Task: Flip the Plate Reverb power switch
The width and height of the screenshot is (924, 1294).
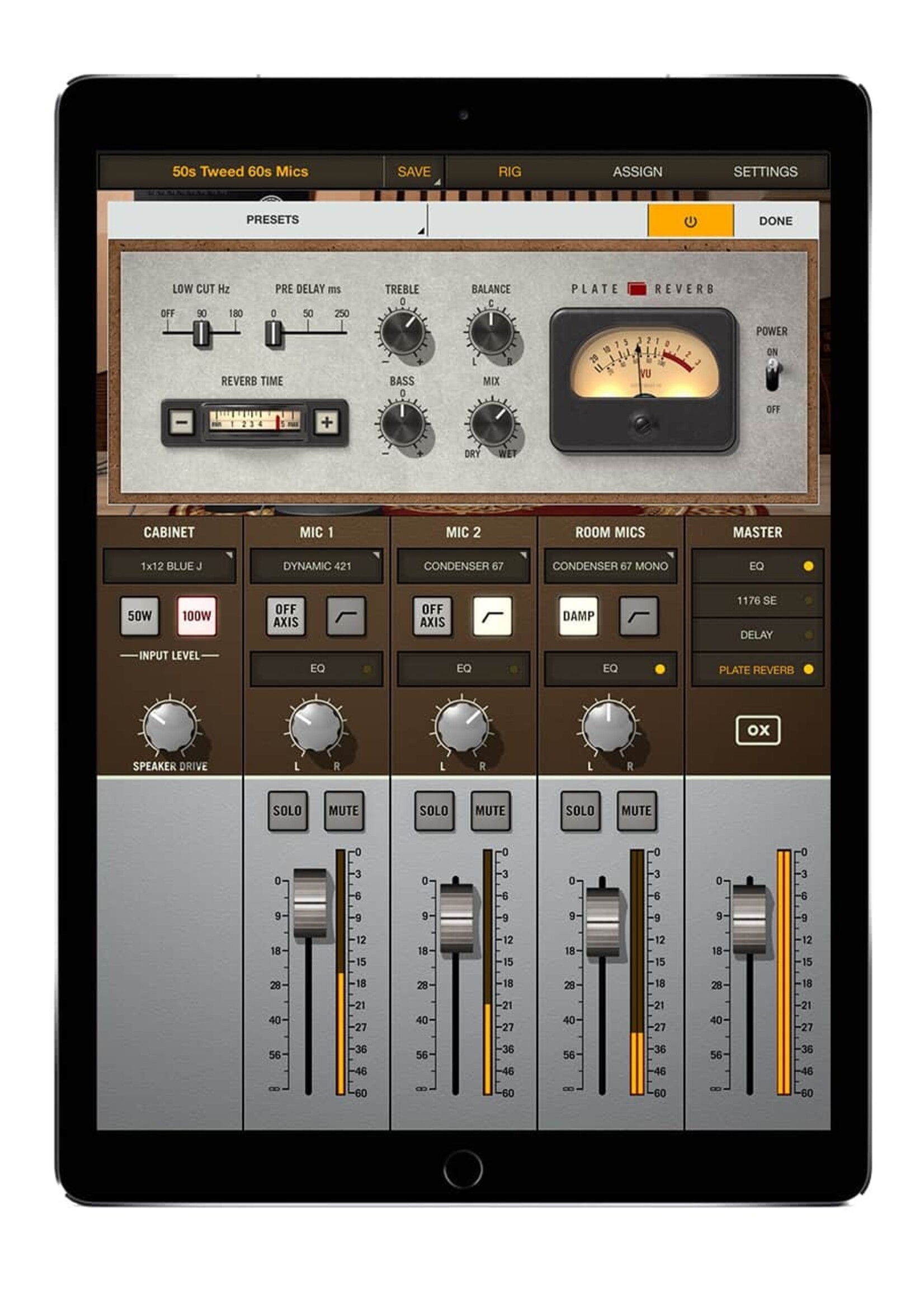Action: tap(772, 375)
